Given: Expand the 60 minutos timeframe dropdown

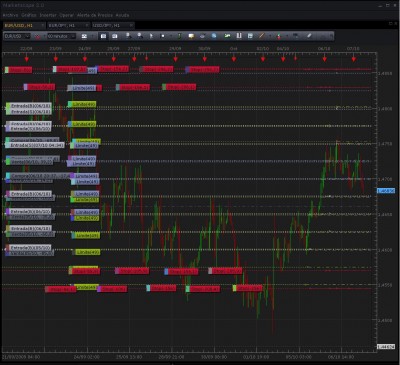Looking at the screenshot, I should (61, 36).
